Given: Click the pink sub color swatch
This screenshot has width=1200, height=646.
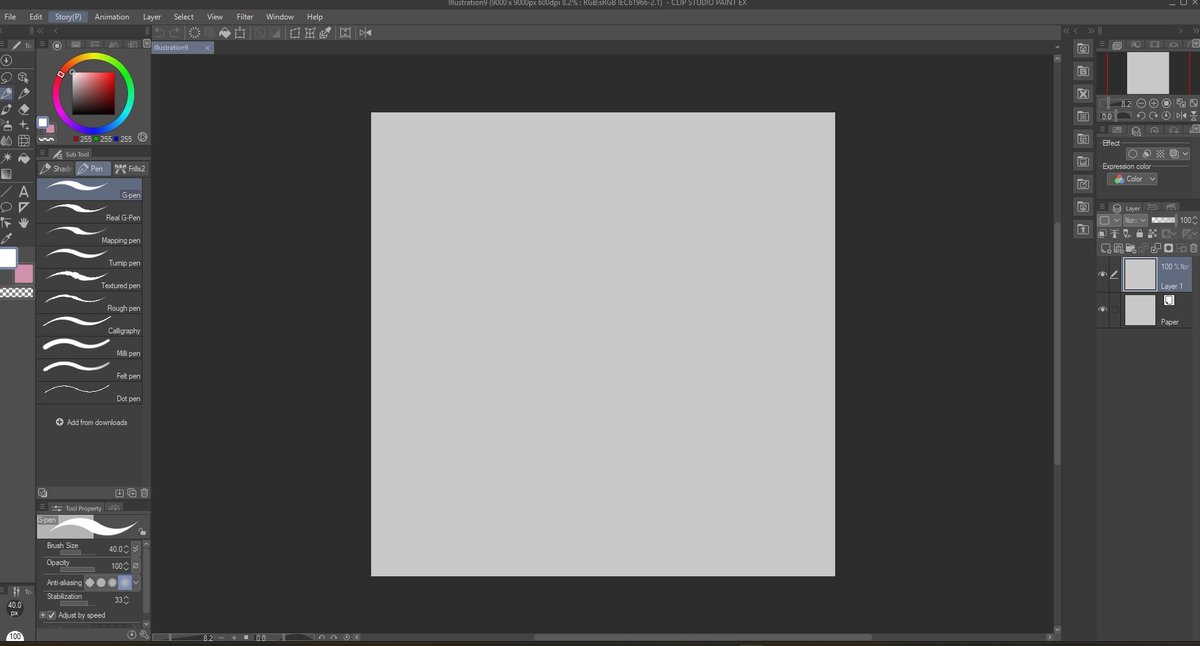Looking at the screenshot, I should tap(24, 273).
